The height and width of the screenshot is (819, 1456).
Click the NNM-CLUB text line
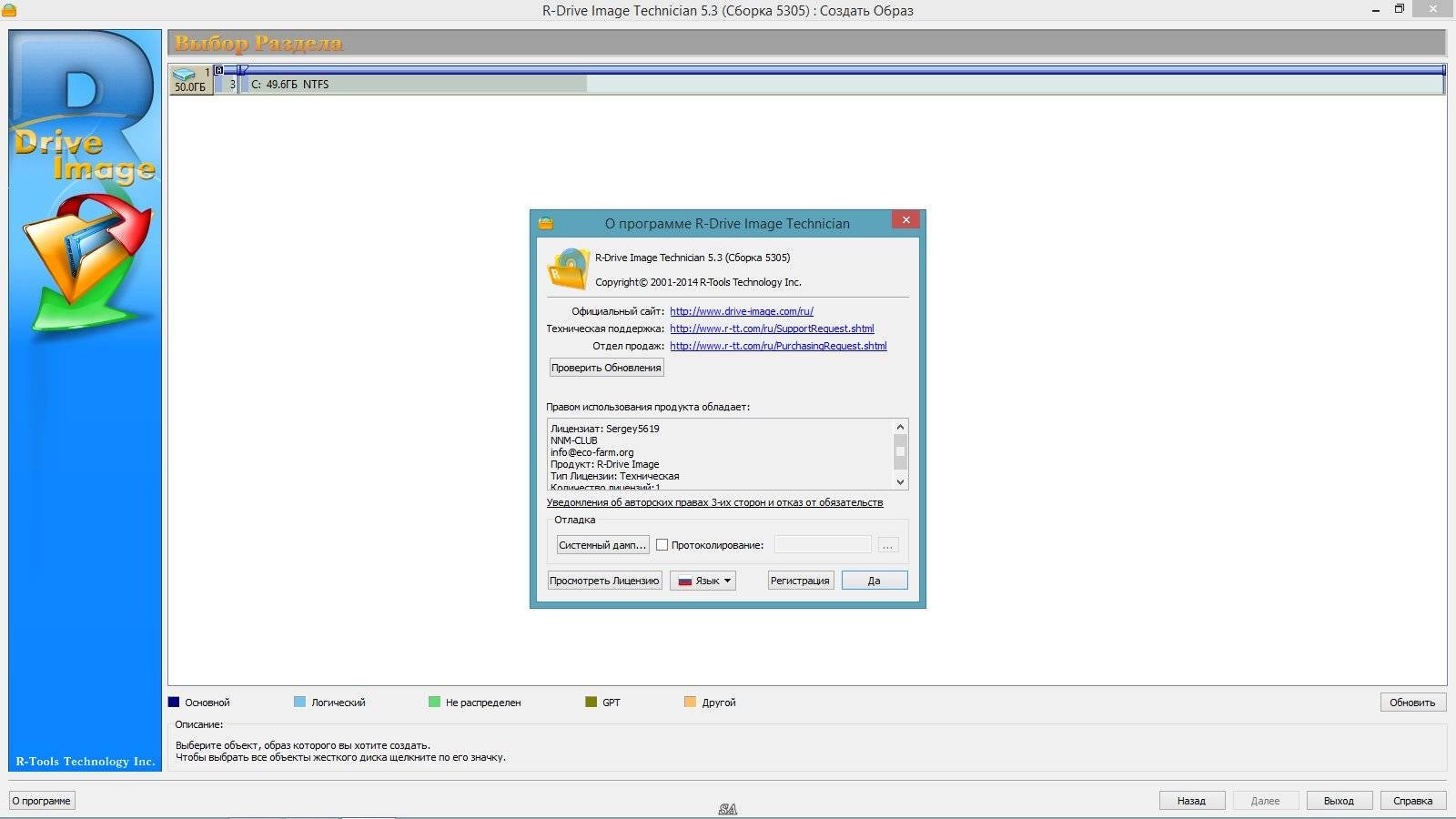[574, 440]
